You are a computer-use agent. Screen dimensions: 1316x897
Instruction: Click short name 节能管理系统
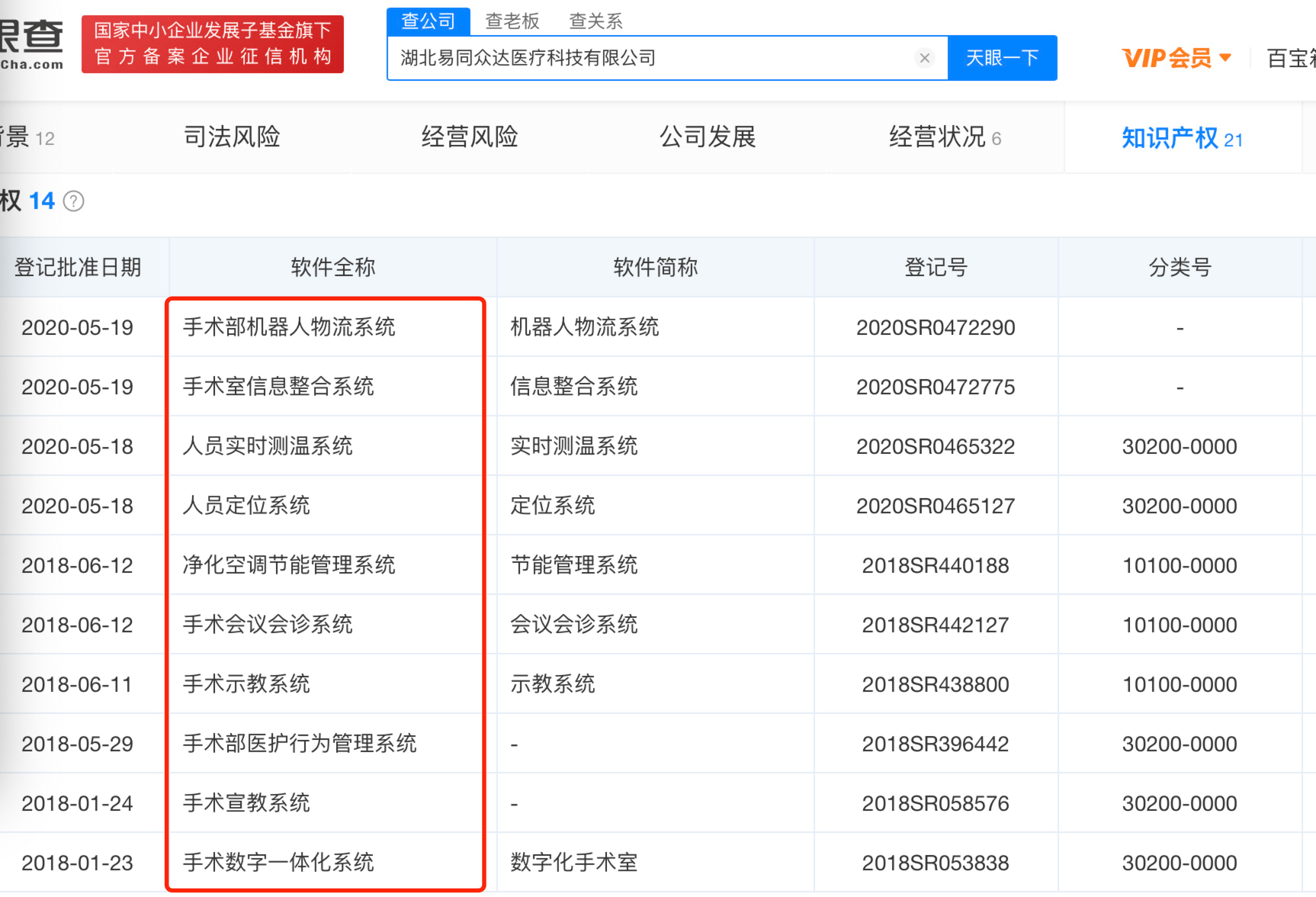pyautogui.click(x=574, y=565)
